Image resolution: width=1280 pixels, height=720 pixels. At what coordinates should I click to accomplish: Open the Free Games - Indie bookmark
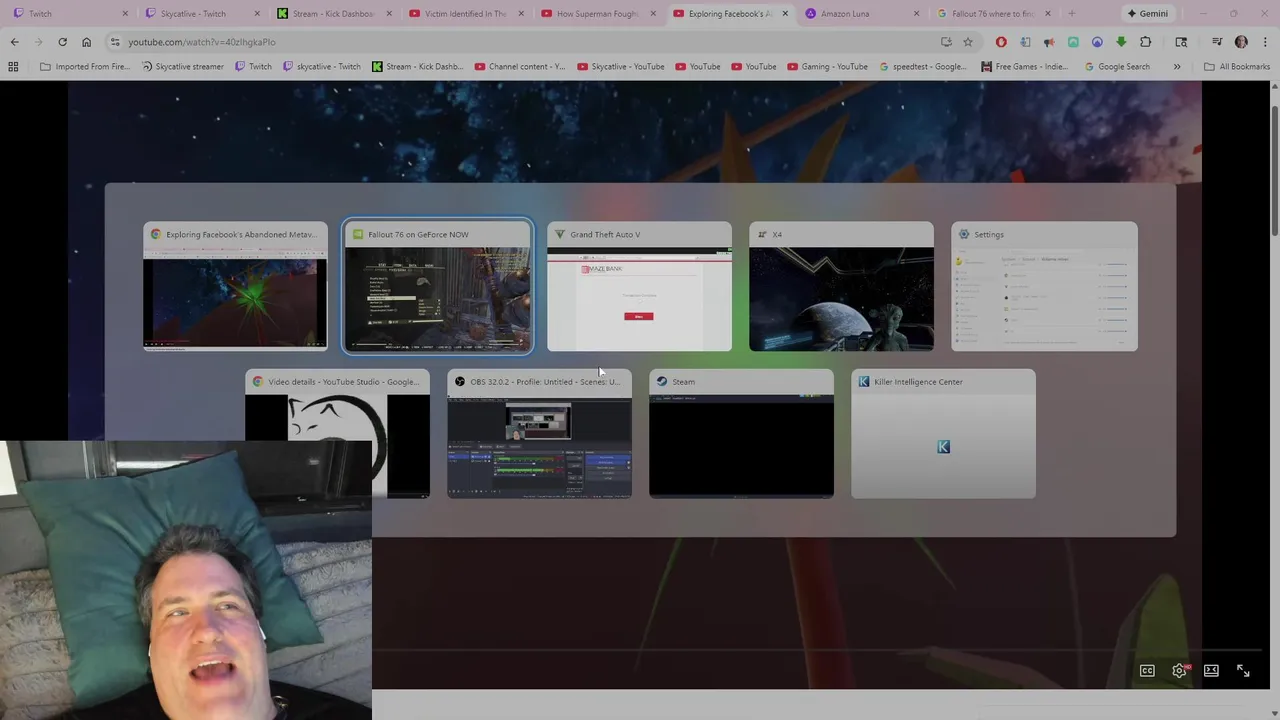point(1025,67)
